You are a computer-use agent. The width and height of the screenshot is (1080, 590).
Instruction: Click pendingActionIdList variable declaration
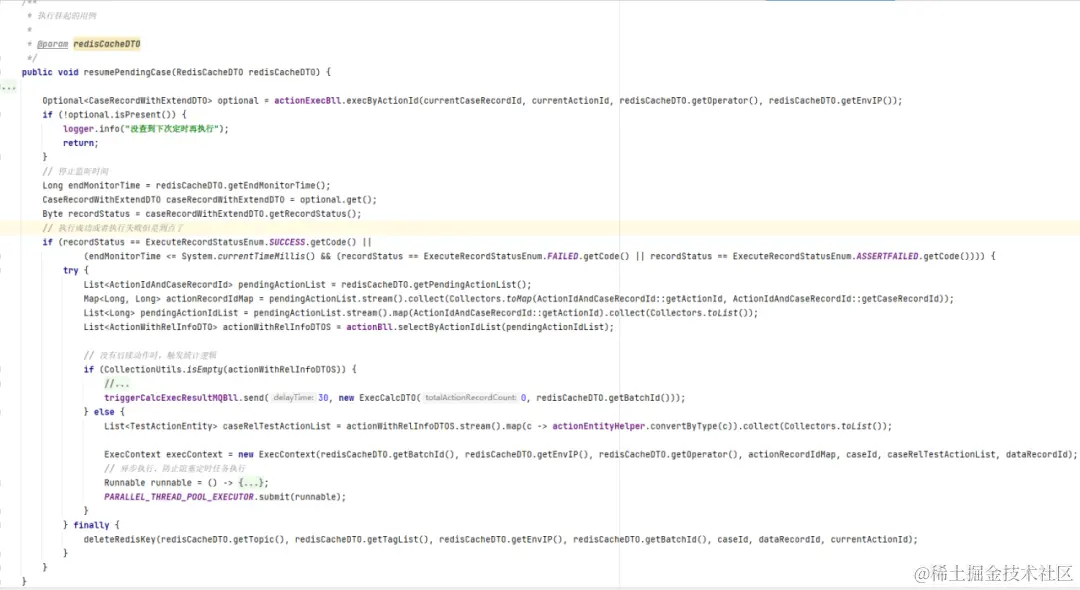click(189, 313)
